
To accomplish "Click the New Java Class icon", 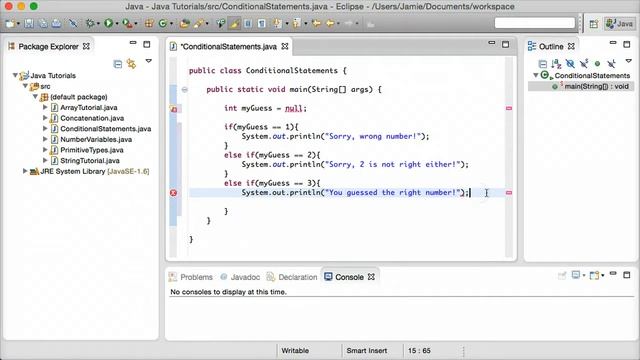I will pyautogui.click(x=162, y=24).
